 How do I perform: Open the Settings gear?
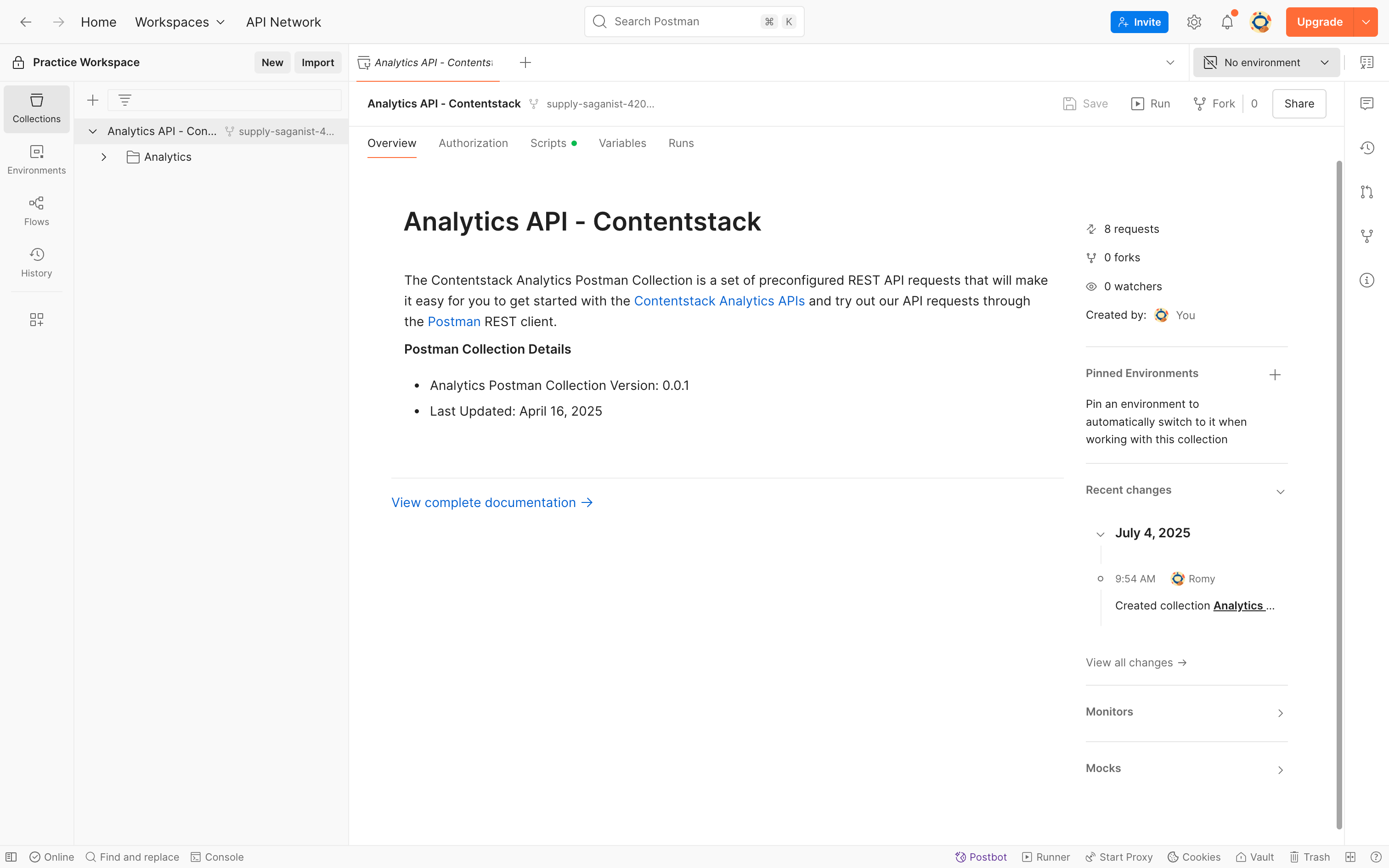(1194, 22)
